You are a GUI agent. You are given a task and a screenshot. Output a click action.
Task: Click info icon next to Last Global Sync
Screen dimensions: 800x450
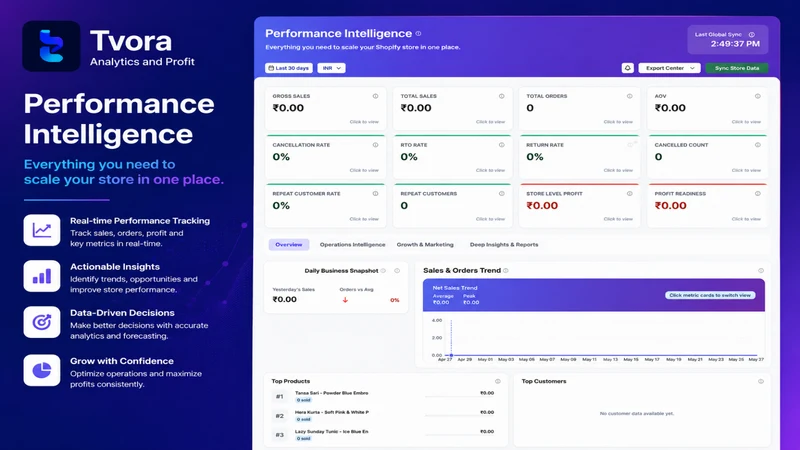(x=752, y=35)
